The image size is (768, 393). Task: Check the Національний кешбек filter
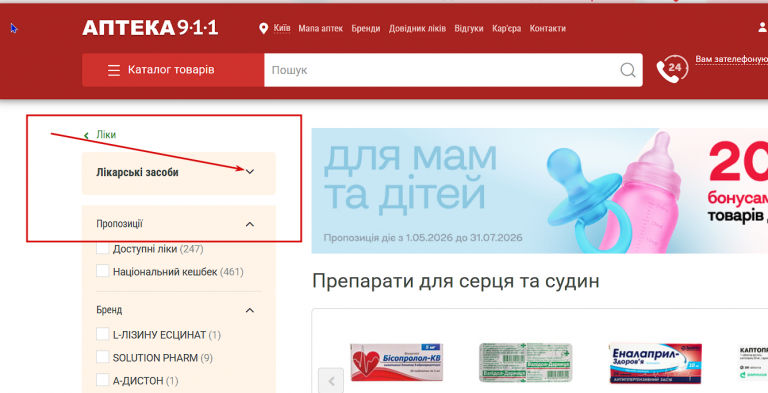(x=102, y=271)
